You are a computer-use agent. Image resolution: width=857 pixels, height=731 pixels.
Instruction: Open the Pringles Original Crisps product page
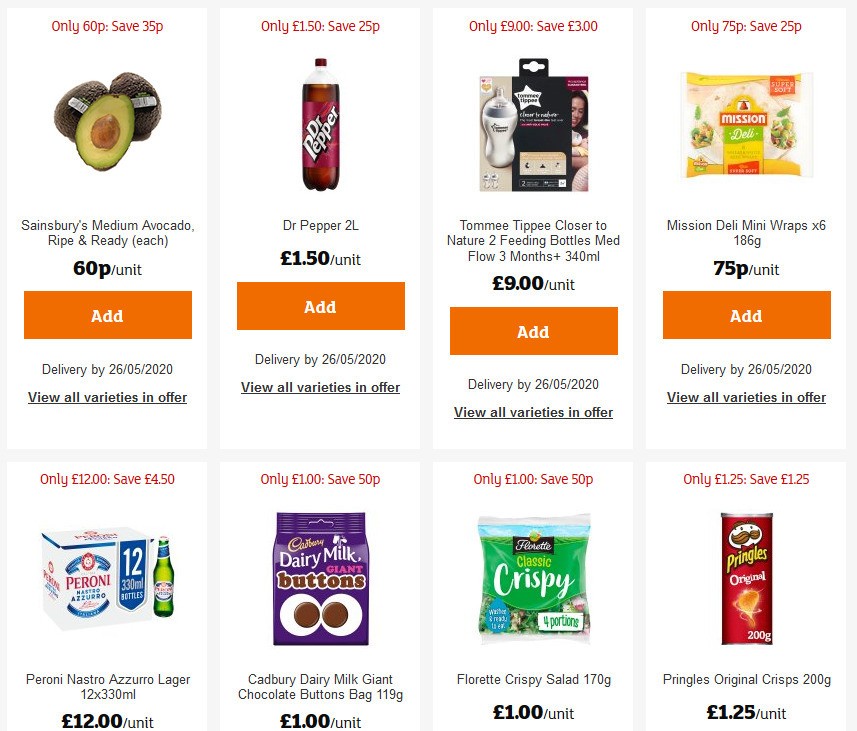coord(746,678)
